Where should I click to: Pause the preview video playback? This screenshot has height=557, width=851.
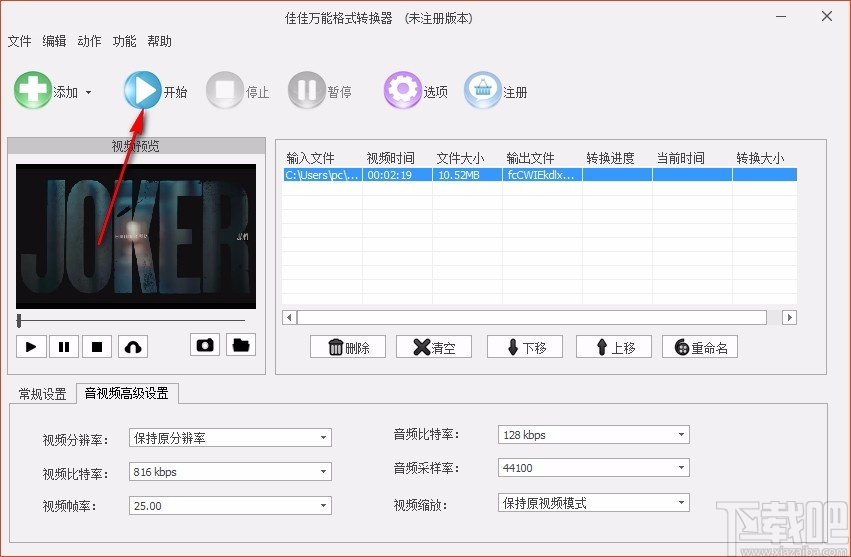pyautogui.click(x=64, y=346)
